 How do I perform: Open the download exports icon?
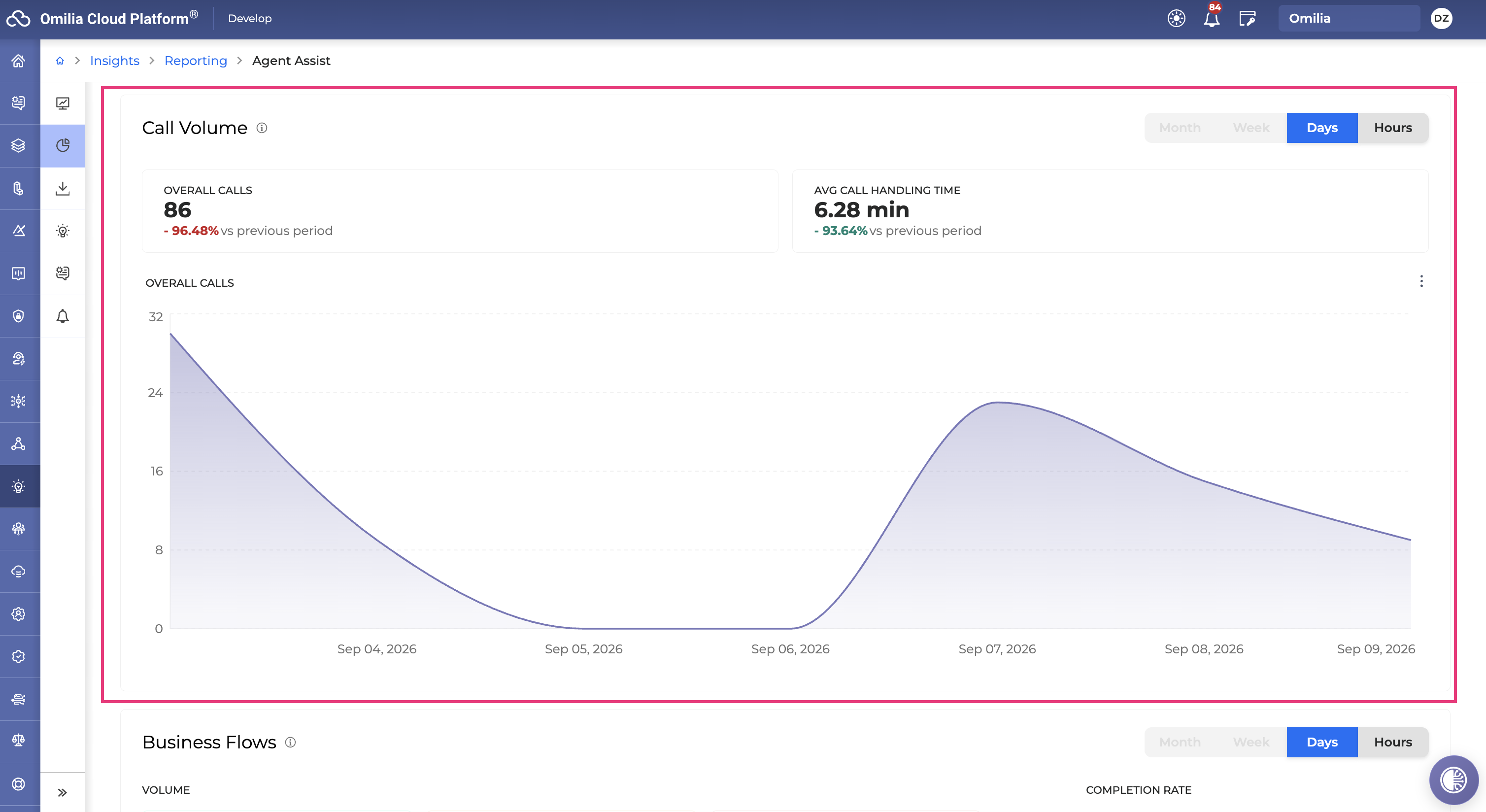coord(62,188)
